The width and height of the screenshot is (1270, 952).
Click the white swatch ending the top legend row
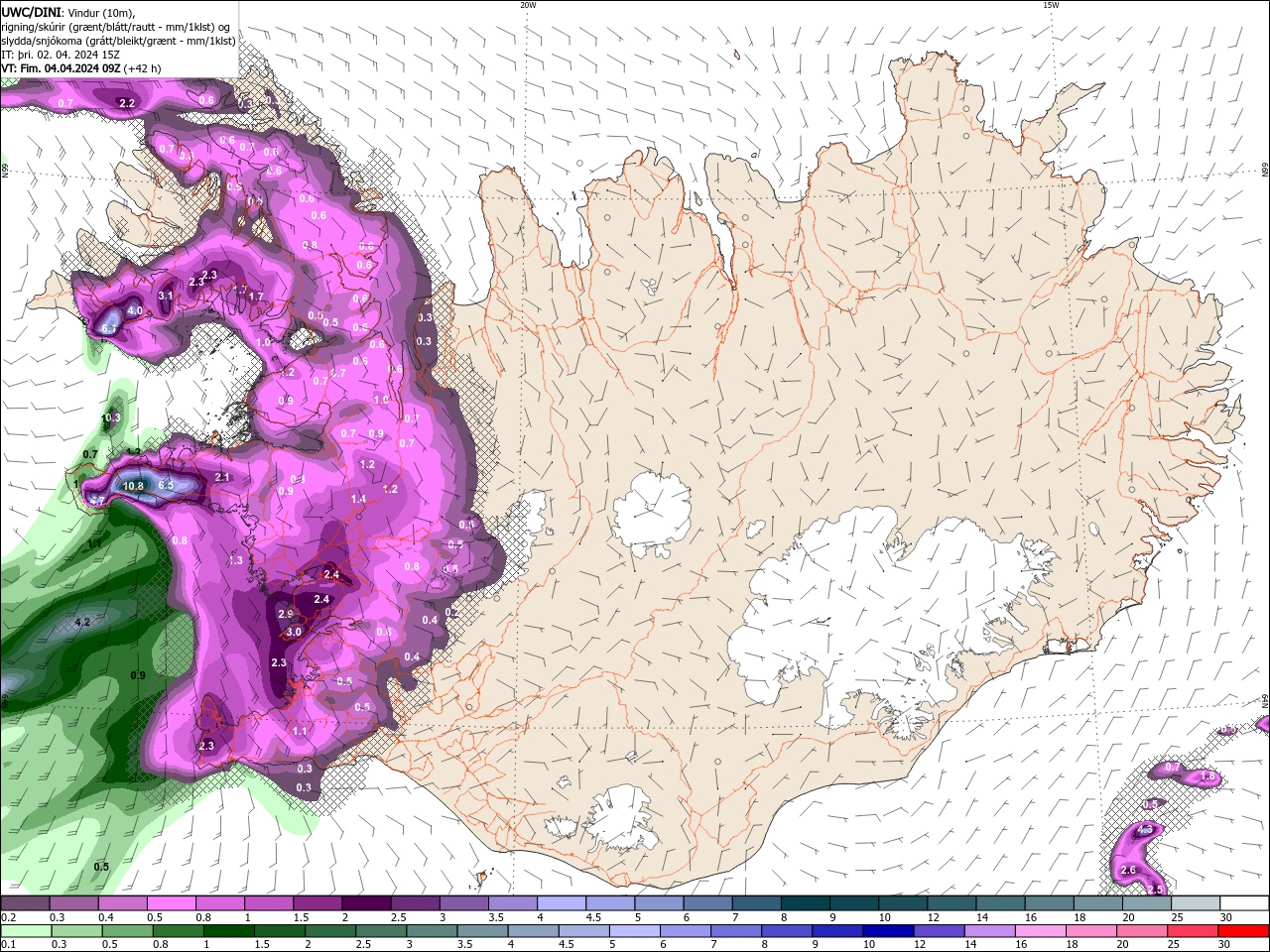click(1243, 903)
